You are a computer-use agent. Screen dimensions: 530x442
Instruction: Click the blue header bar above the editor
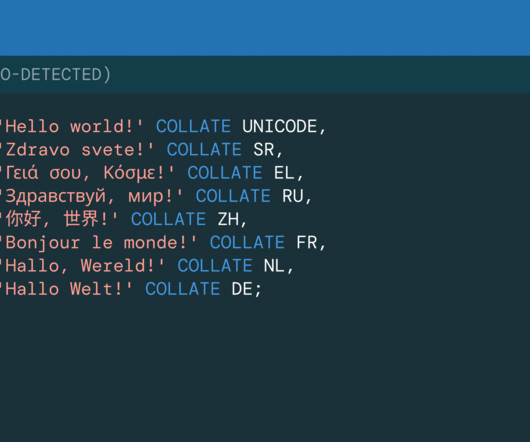265,28
